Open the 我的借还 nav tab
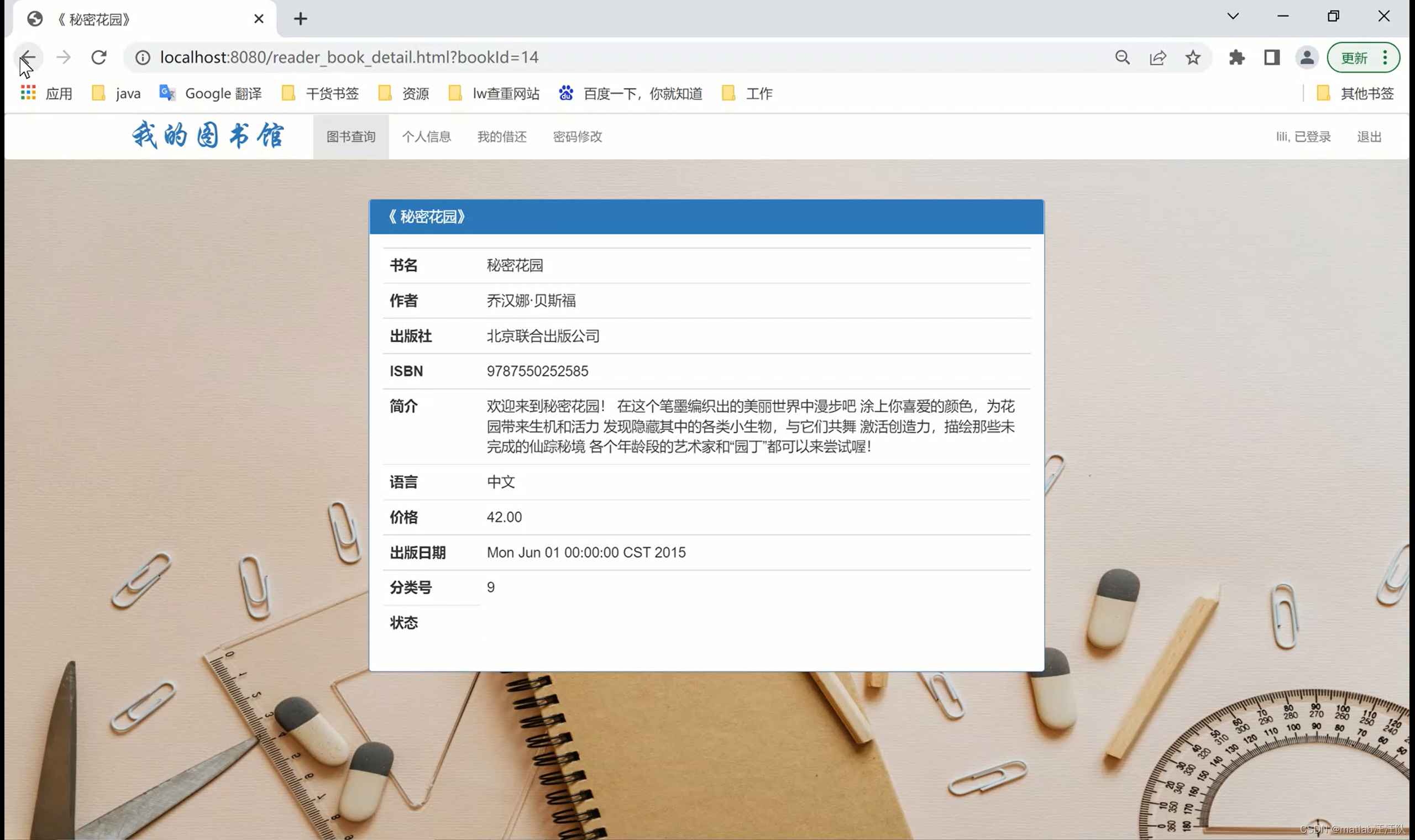This screenshot has height=840, width=1415. click(x=501, y=136)
